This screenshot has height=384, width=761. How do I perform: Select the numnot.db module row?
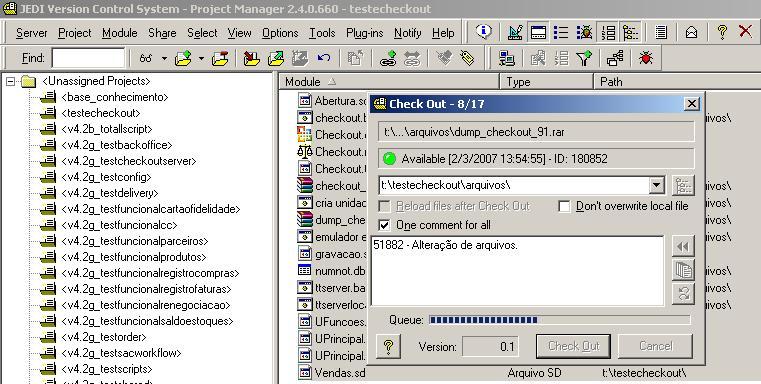pyautogui.click(x=340, y=270)
